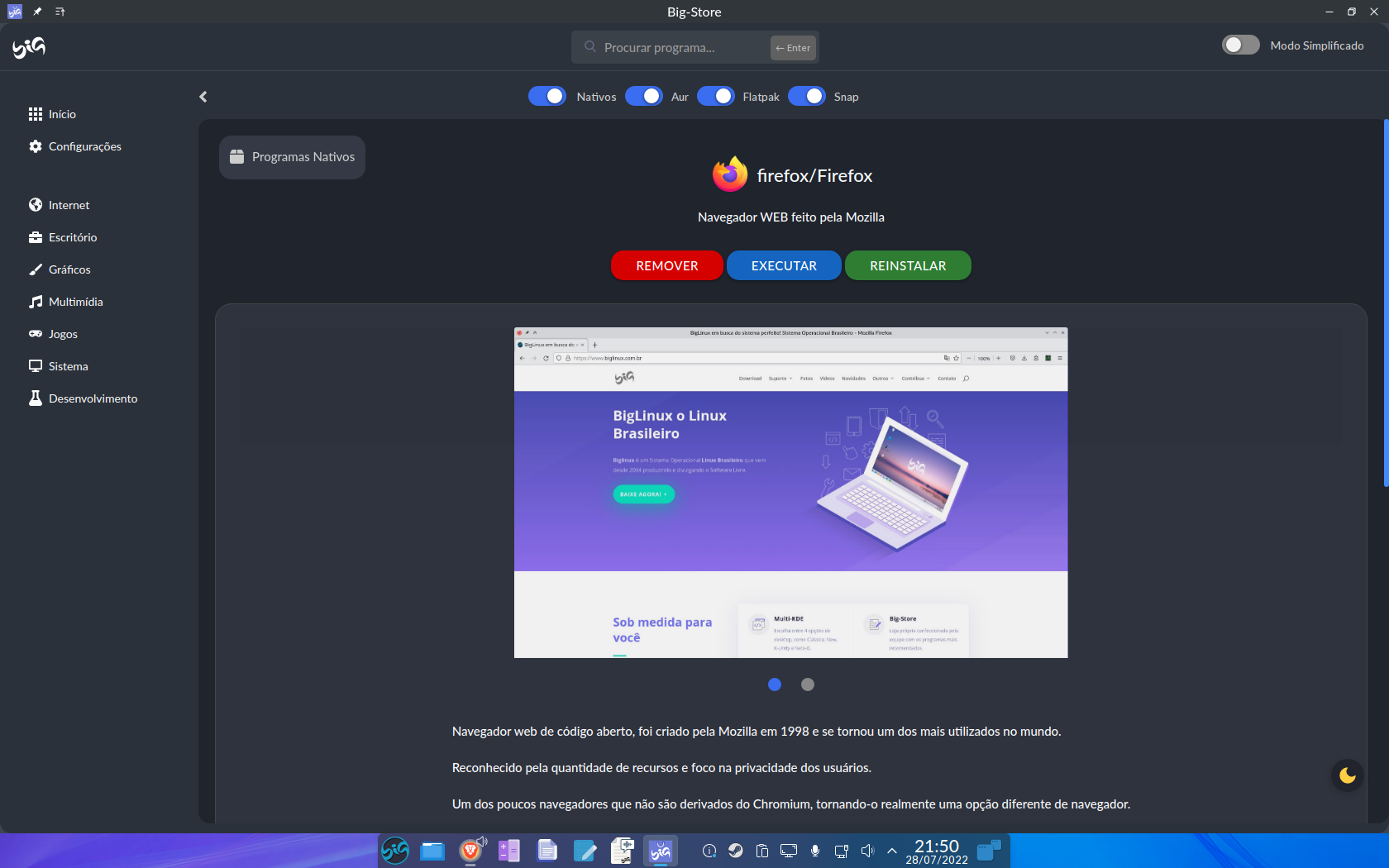Select the Multimídia category
This screenshot has height=868, width=1389.
pyautogui.click(x=65, y=302)
